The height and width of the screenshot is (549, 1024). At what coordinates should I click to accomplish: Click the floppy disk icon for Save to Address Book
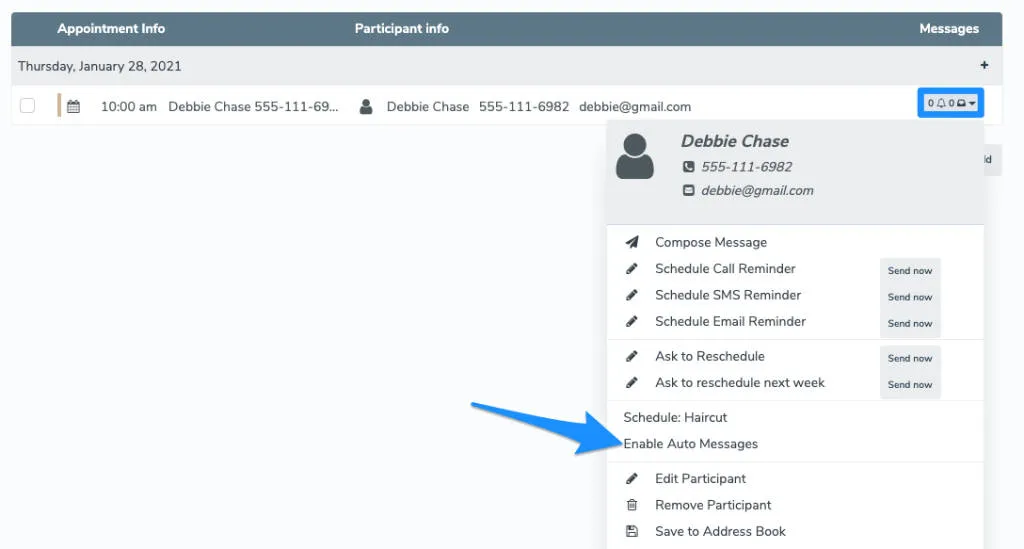coord(632,531)
